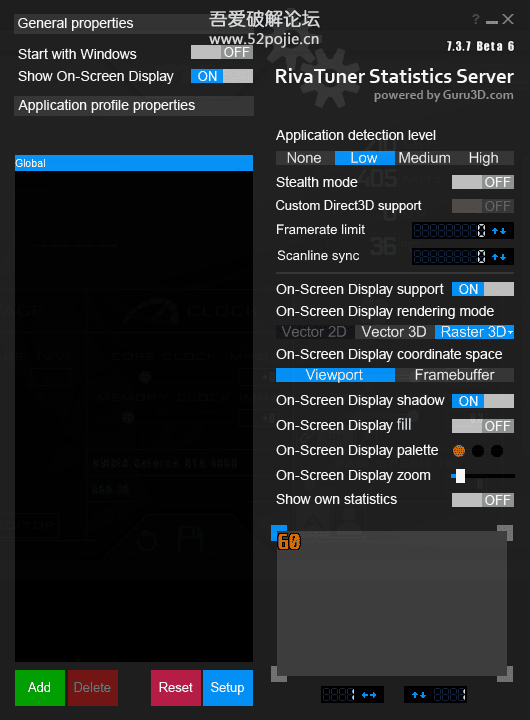Click the 7.3.7 Beta 6 version text
530x720 pixels.
(x=480, y=46)
